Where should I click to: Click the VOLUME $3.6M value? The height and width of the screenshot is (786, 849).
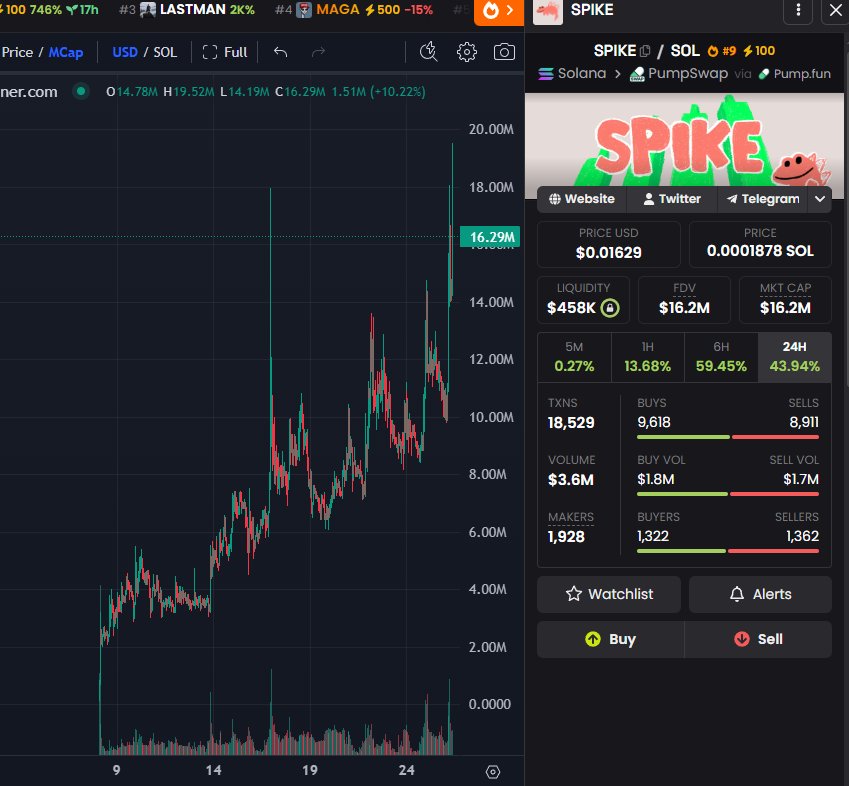pos(571,480)
